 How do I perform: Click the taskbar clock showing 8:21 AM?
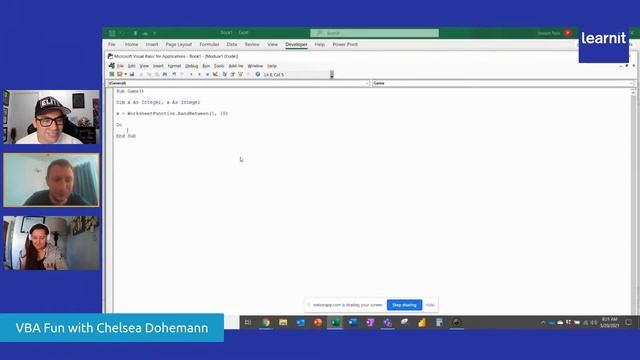tap(609, 322)
